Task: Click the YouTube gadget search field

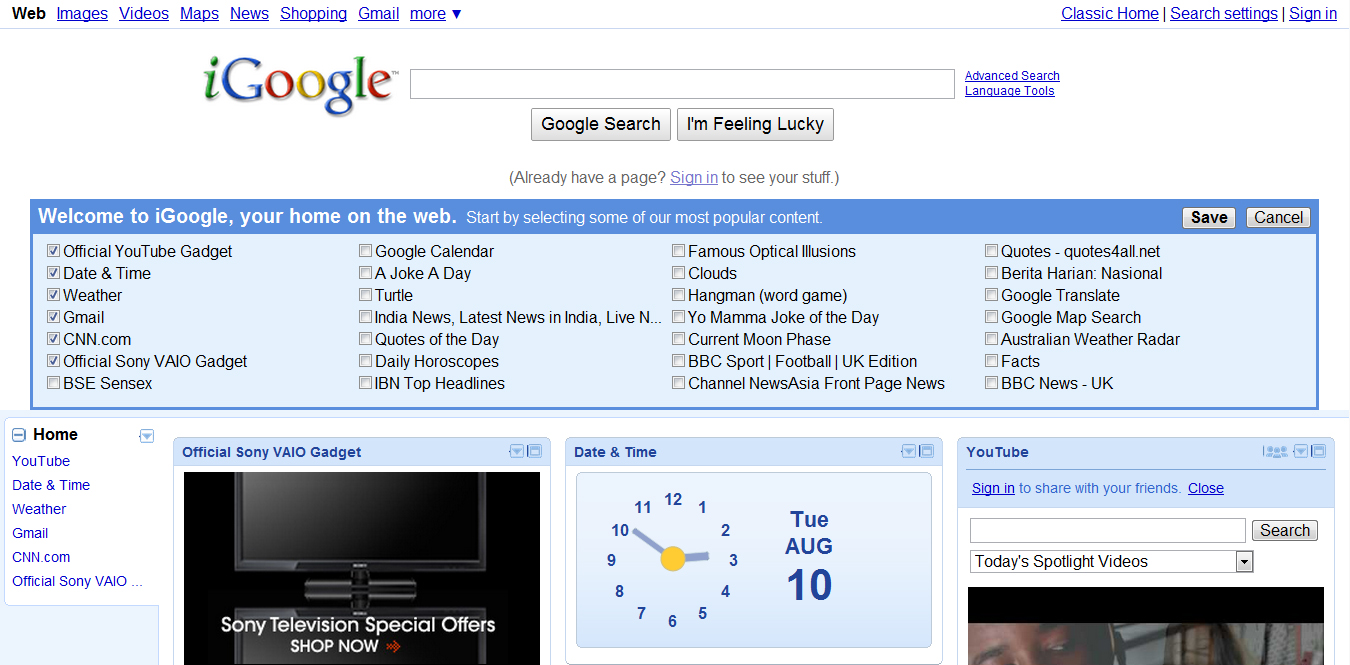Action: point(1108,530)
